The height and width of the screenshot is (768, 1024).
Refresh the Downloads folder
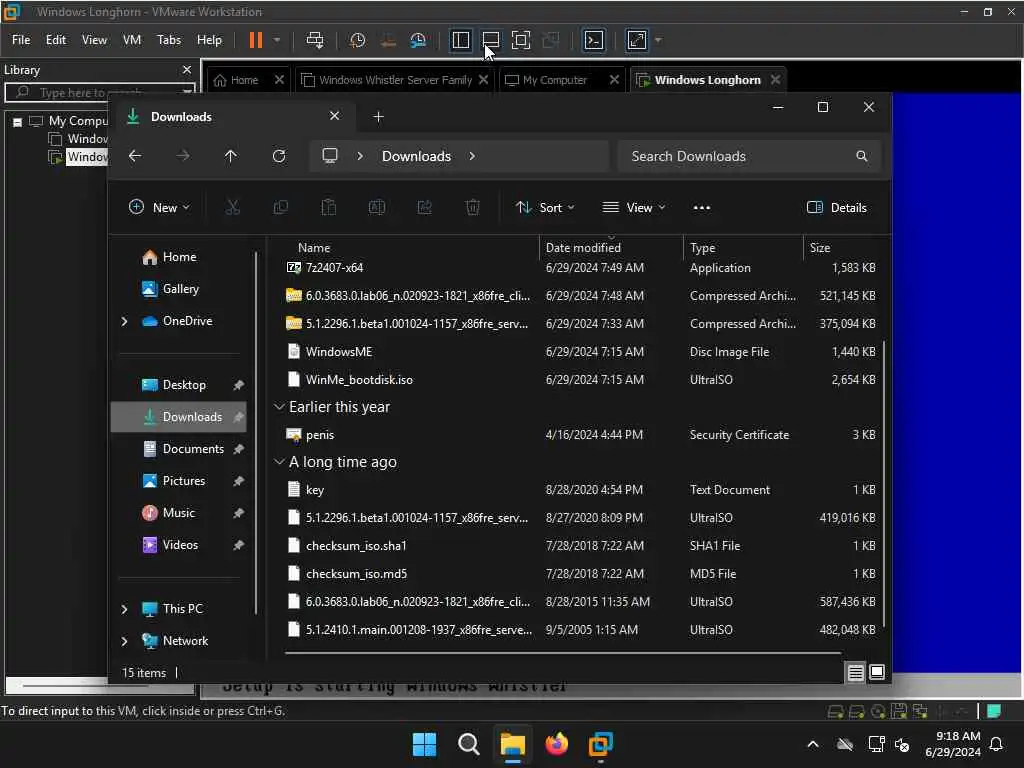(x=279, y=156)
